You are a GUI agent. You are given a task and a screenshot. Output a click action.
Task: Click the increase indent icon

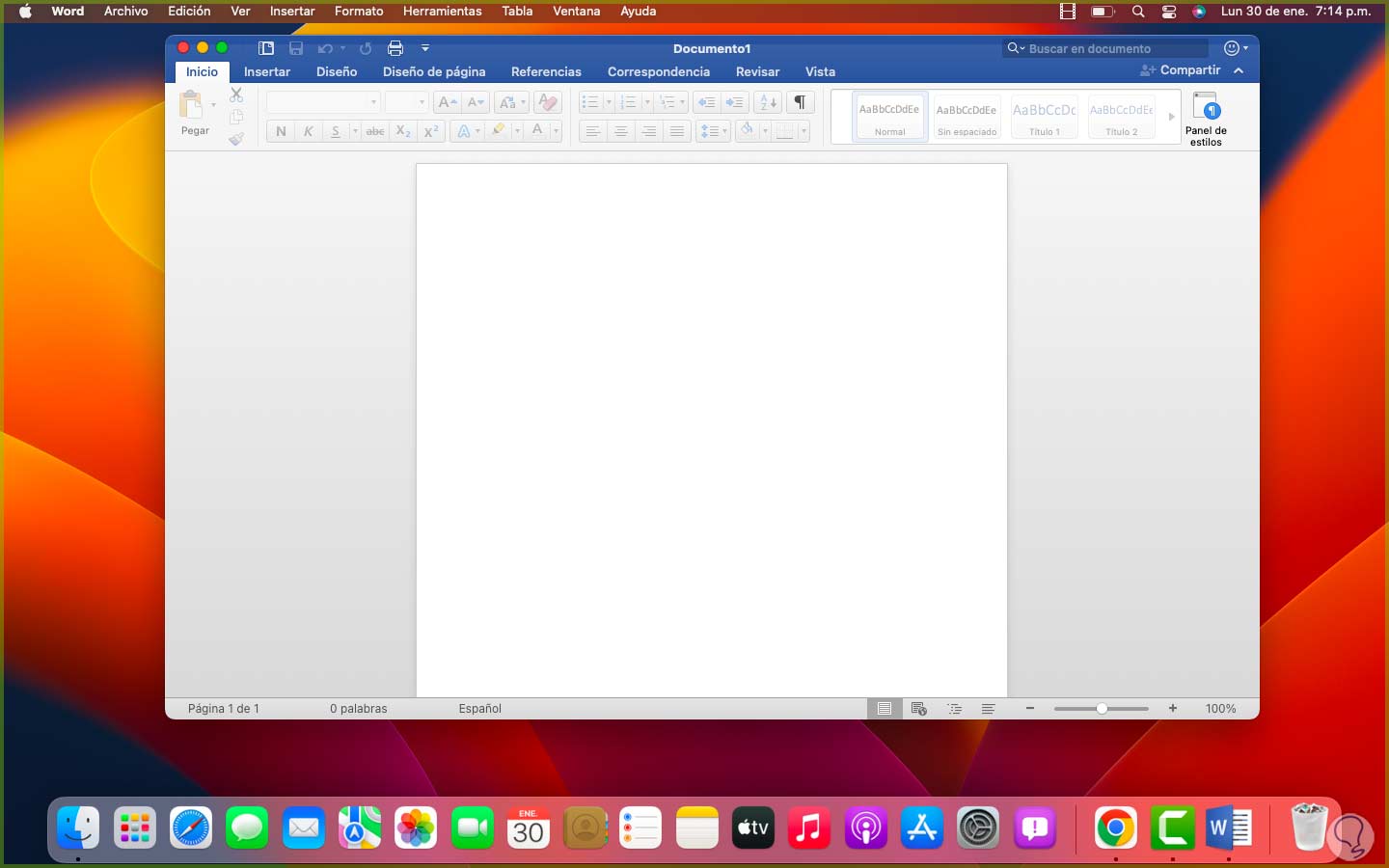(x=735, y=102)
